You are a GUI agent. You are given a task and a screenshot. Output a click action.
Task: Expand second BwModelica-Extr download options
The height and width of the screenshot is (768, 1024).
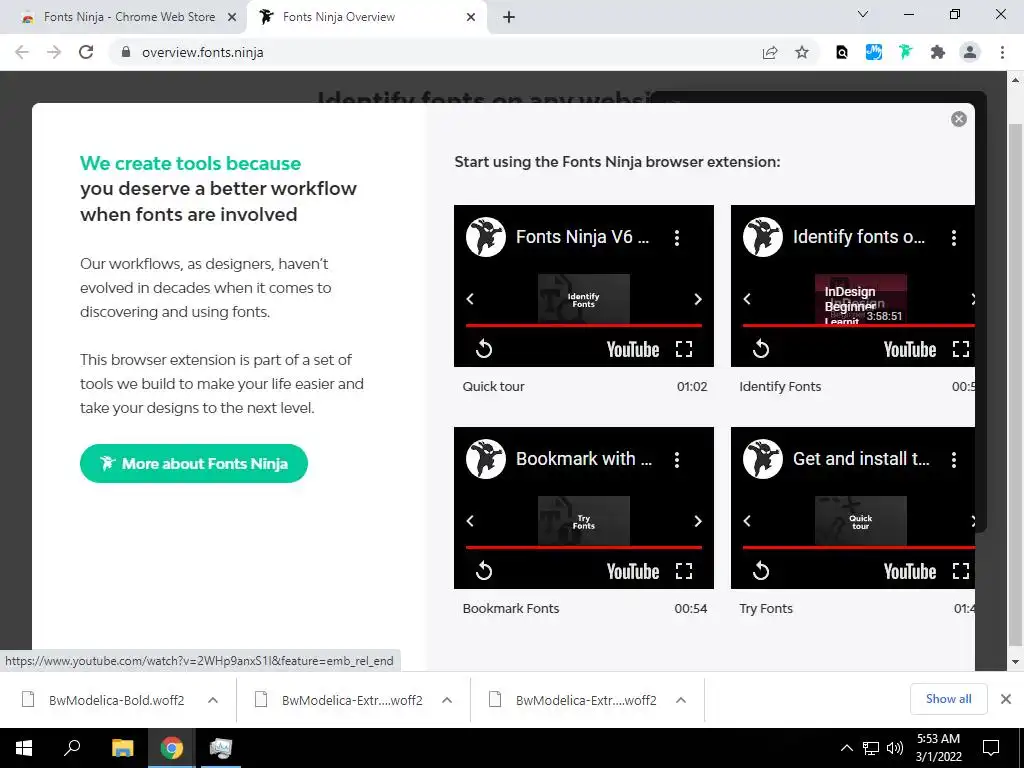447,700
